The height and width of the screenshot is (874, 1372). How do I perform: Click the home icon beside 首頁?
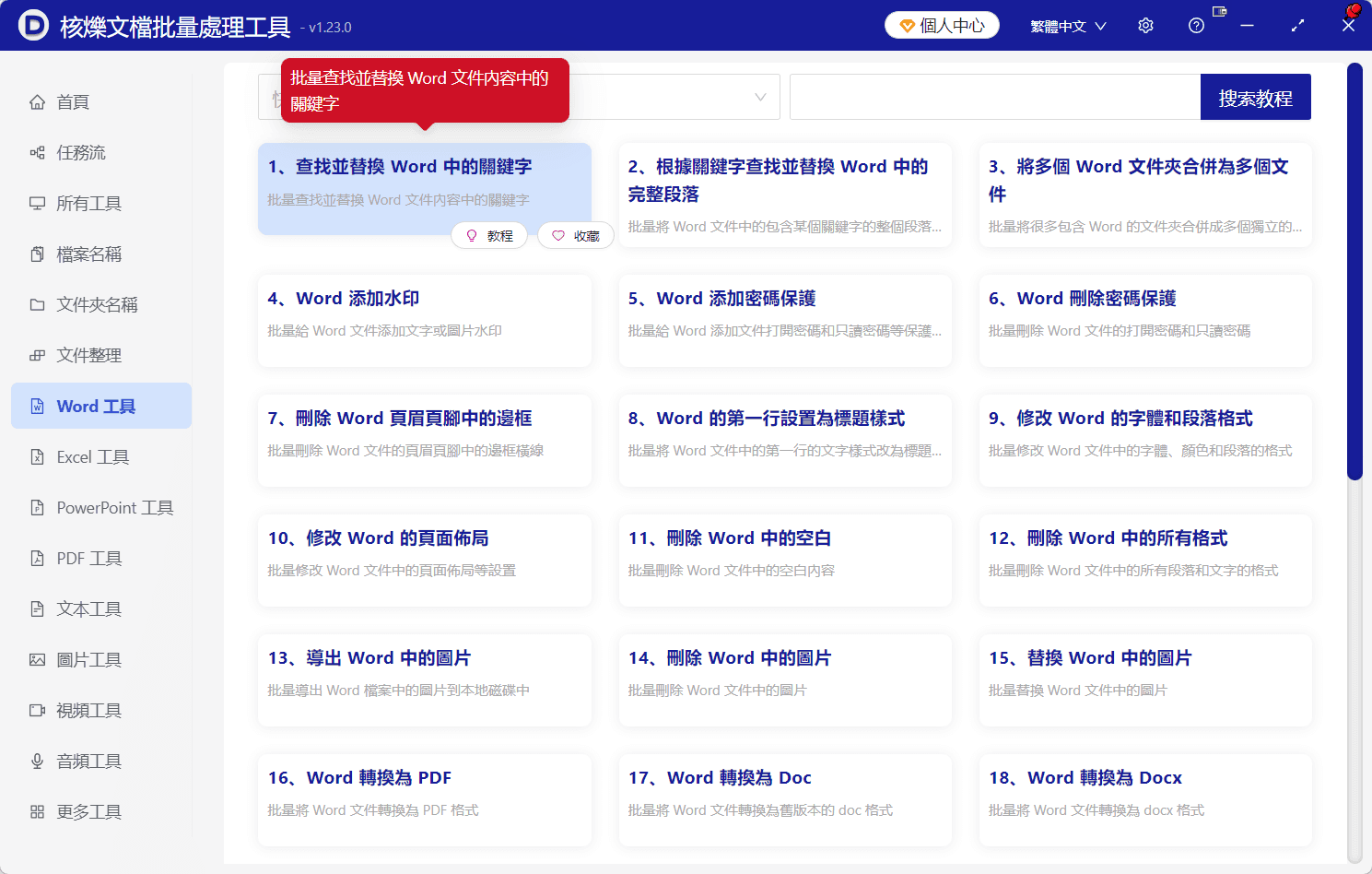click(37, 102)
